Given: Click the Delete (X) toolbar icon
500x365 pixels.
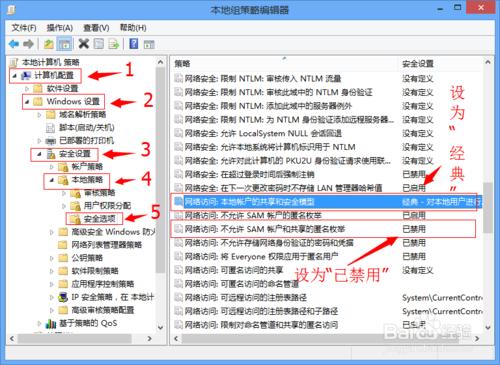Looking at the screenshot, I should coord(84,44).
